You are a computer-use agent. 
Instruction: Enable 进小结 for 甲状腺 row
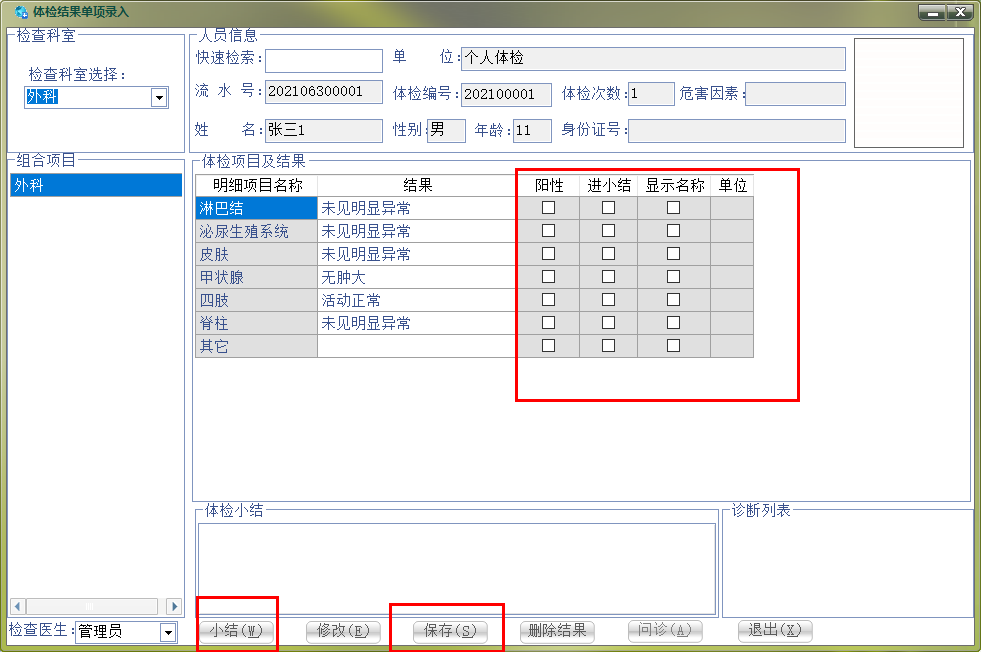608,277
